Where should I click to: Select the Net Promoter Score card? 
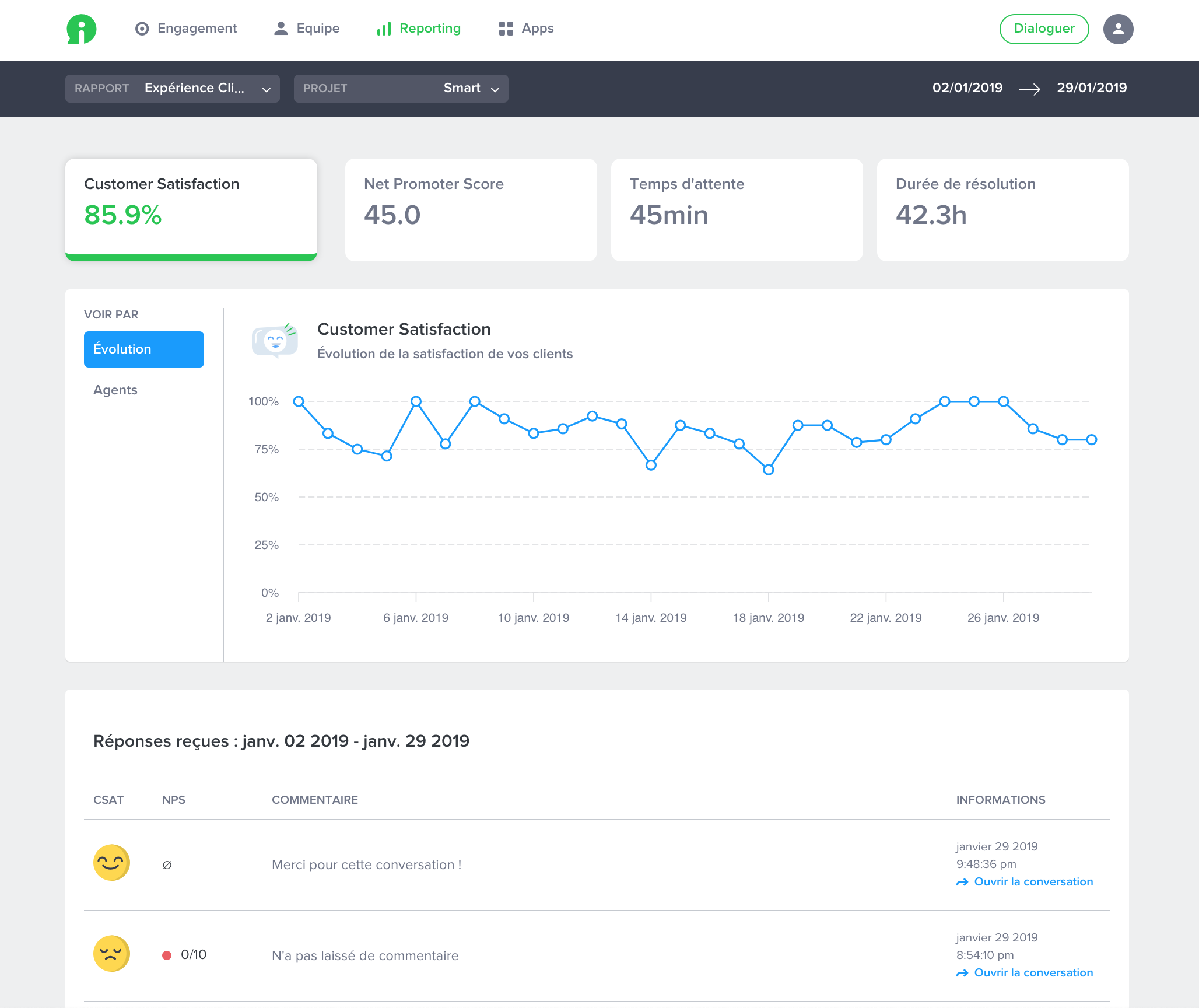pos(471,210)
